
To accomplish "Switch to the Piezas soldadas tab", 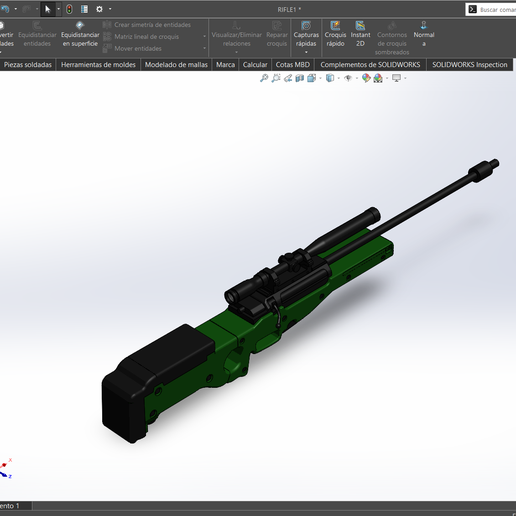I will coord(28,65).
